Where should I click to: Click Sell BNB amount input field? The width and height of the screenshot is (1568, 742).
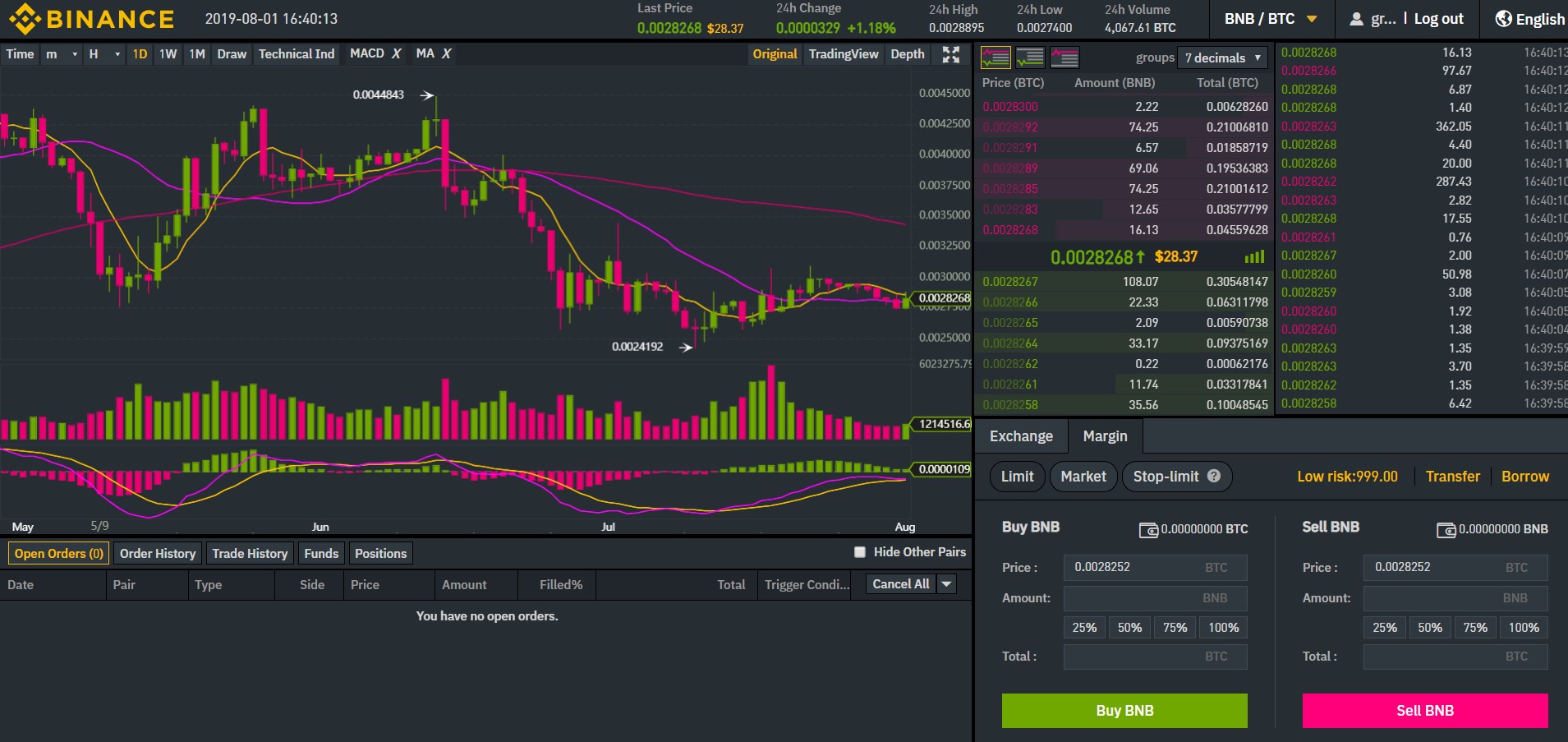click(x=1455, y=598)
